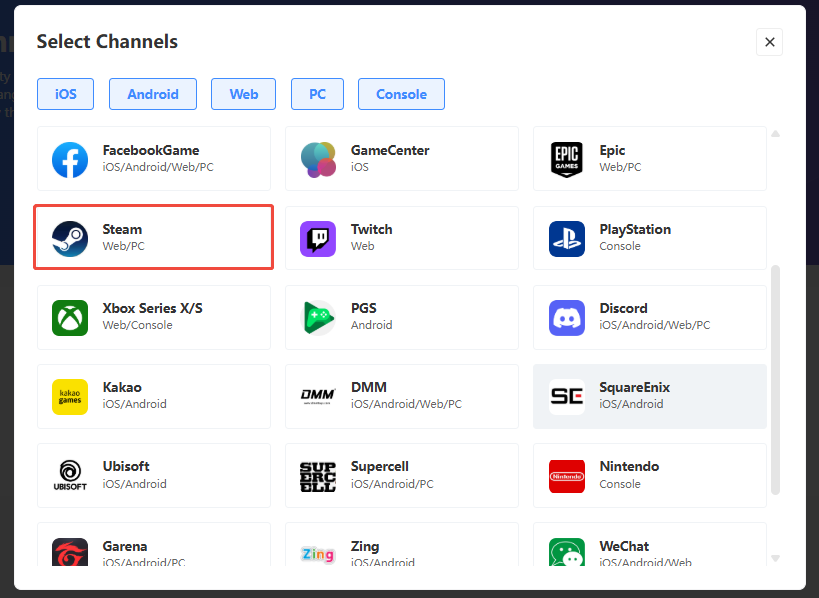The image size is (819, 598).
Task: Click the Ubisoft swirl logo icon
Action: click(70, 475)
